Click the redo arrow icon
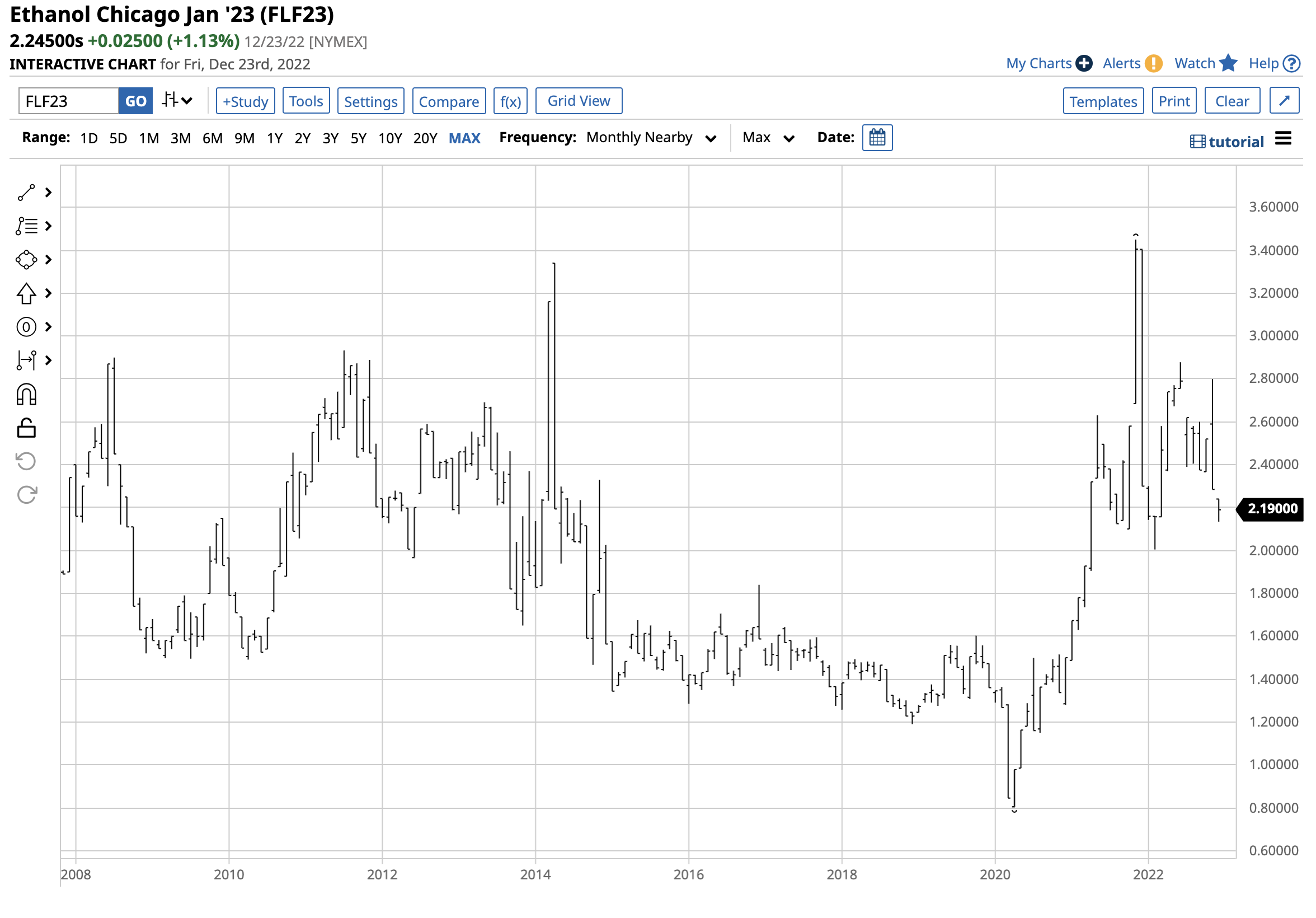This screenshot has width=1316, height=918. [26, 495]
